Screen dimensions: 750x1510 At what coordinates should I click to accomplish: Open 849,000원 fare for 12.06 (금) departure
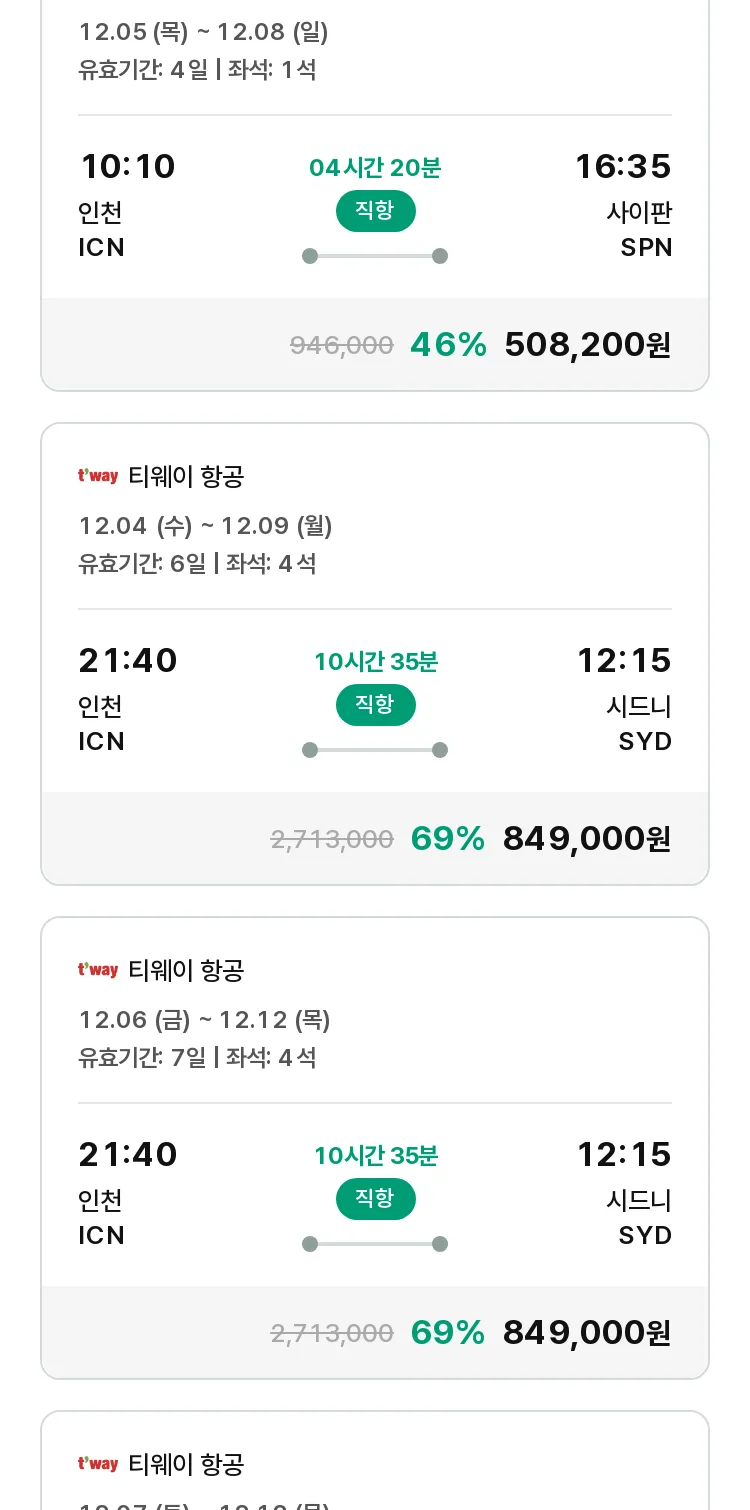[587, 1333]
